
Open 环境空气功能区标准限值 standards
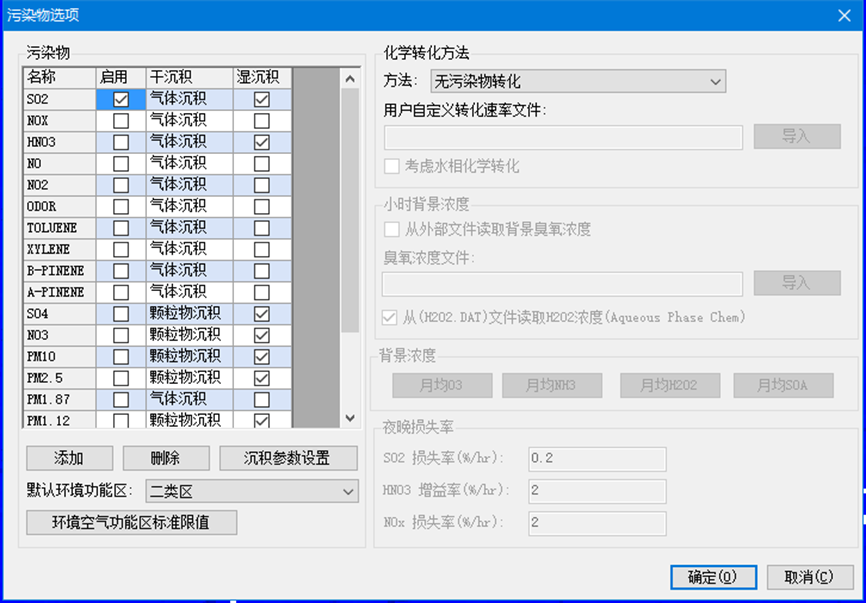(x=131, y=522)
